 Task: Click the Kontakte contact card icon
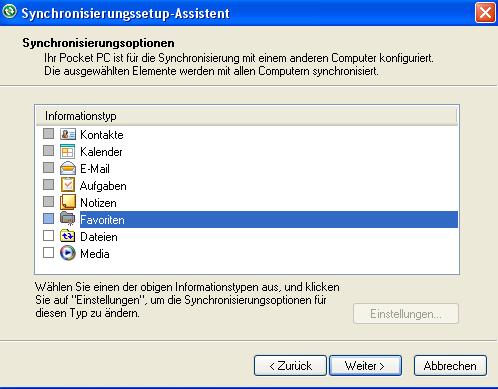pos(68,134)
